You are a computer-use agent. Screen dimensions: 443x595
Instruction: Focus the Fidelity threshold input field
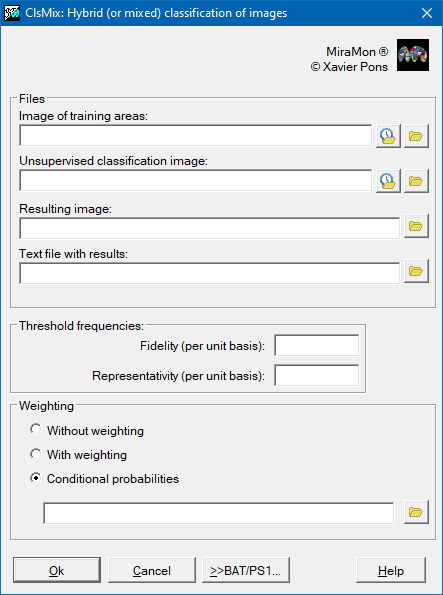coord(317,345)
